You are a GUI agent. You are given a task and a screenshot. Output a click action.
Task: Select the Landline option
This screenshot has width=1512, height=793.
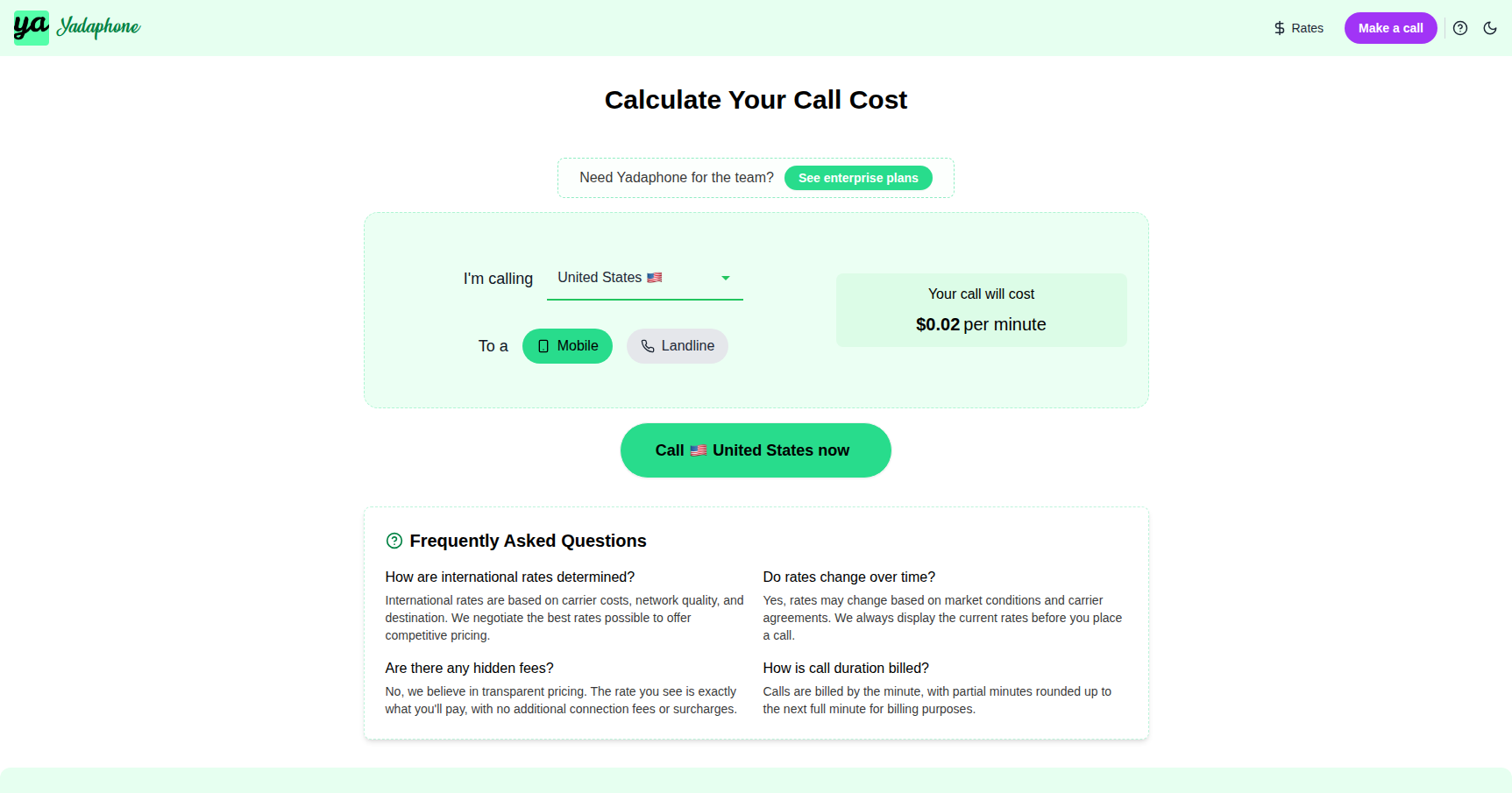point(677,346)
